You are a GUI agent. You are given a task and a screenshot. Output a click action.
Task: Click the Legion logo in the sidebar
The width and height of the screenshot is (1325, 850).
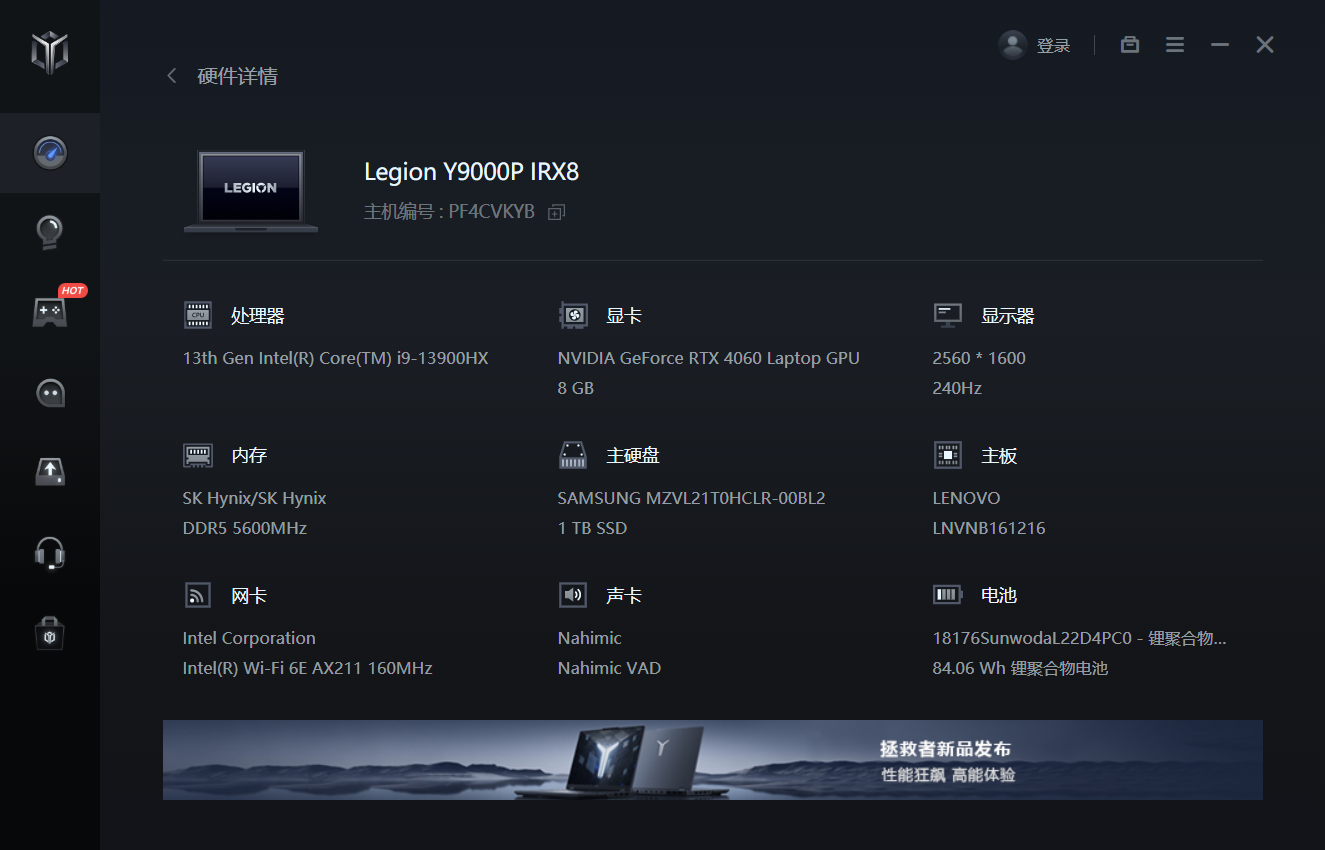[x=49, y=51]
